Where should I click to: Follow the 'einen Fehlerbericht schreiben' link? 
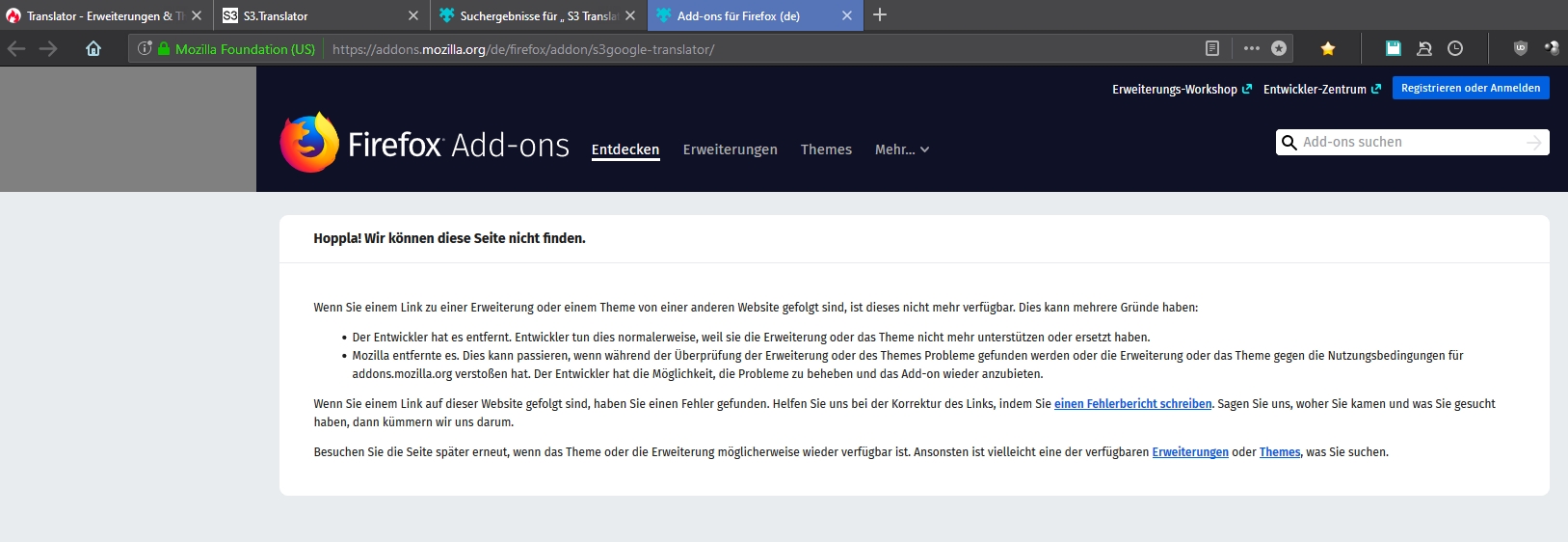pos(1132,404)
